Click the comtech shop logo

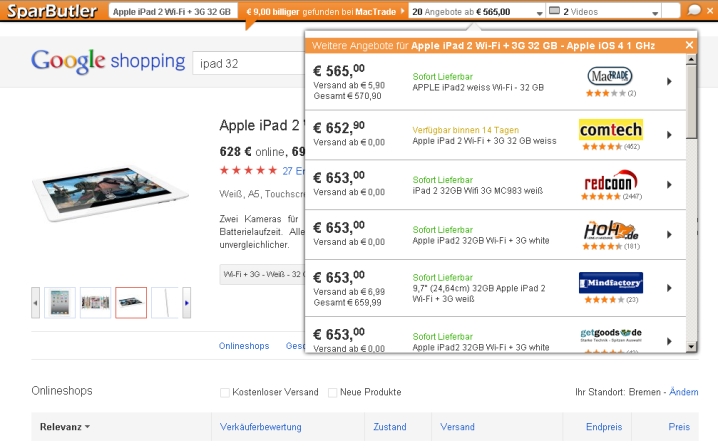(610, 130)
